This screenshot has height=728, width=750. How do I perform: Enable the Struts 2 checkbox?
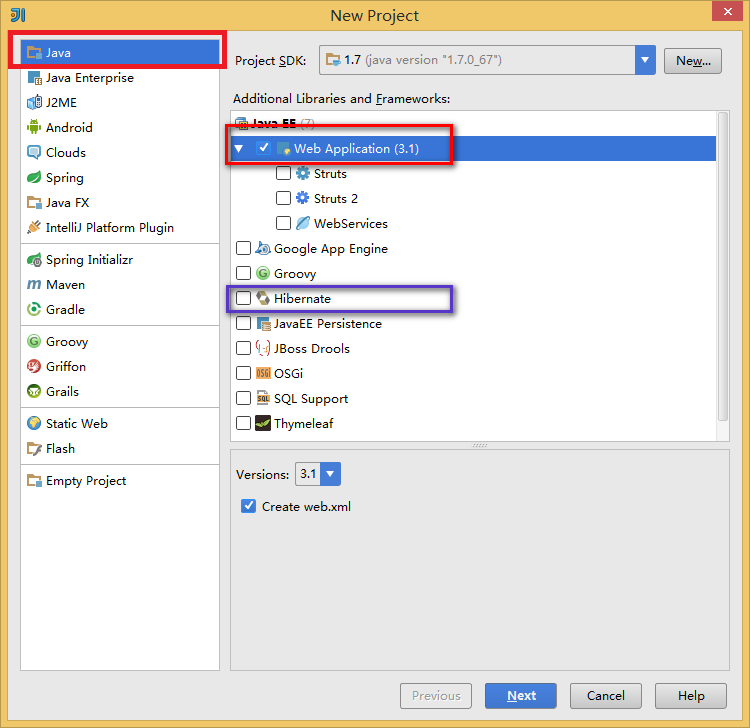coord(283,198)
